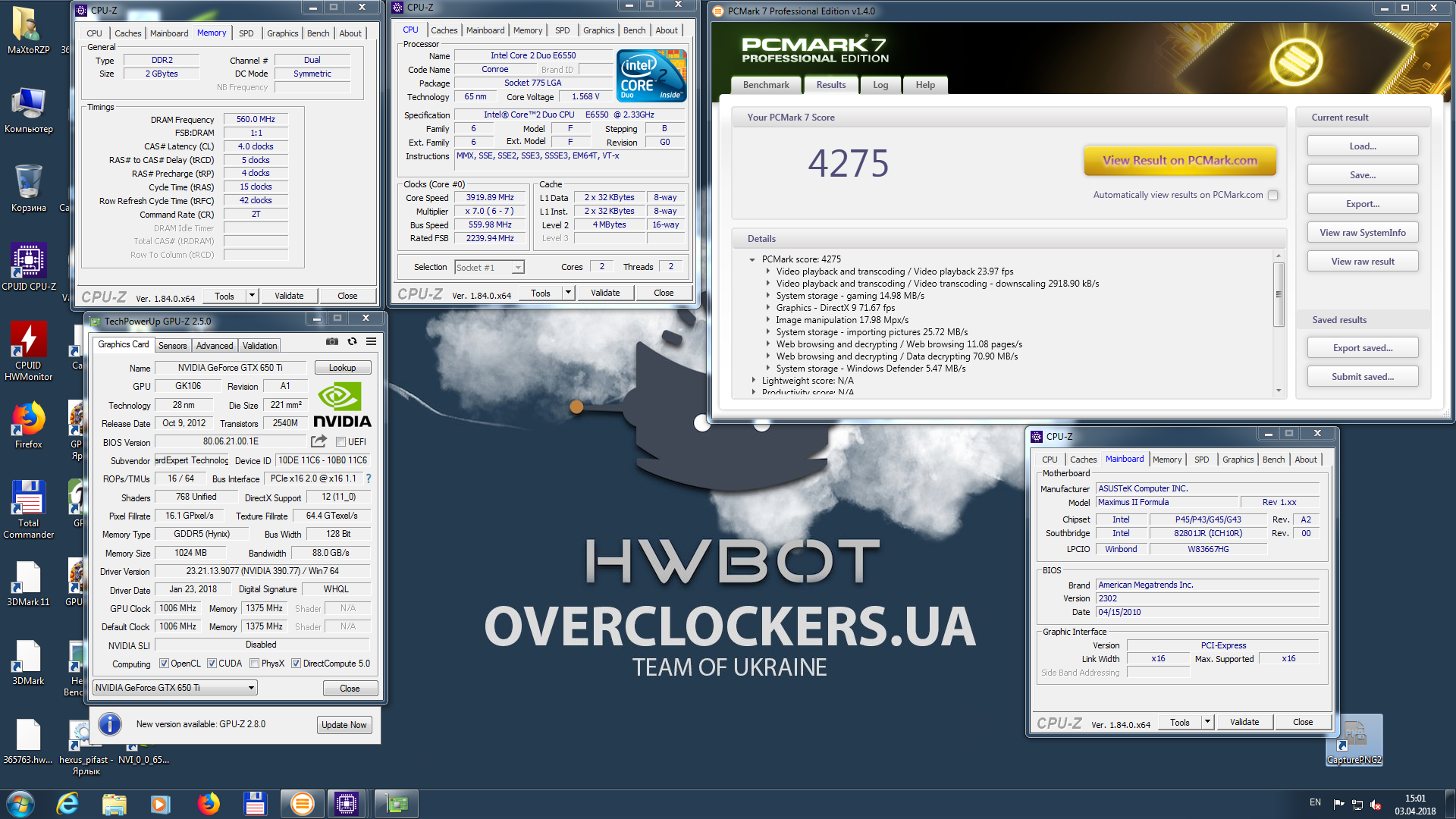The image size is (1456, 819).
Task: Click the Intel Core 2 Duo logo
Action: click(651, 75)
